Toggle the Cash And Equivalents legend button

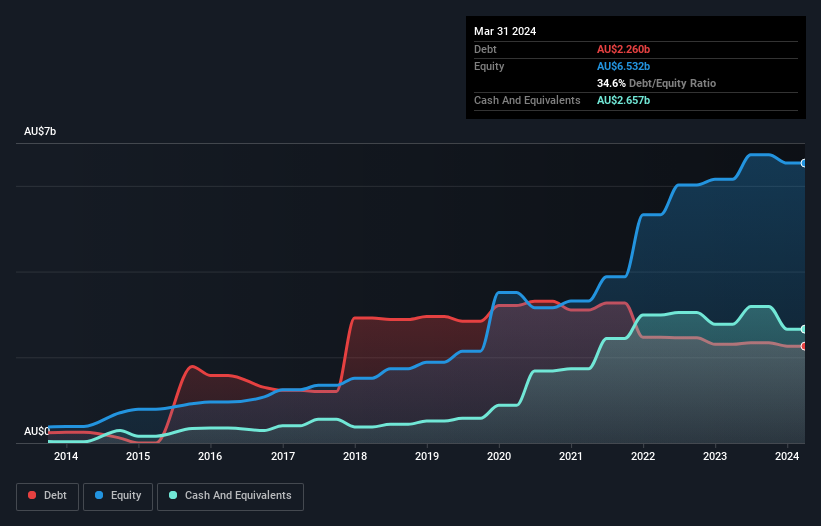(x=230, y=496)
